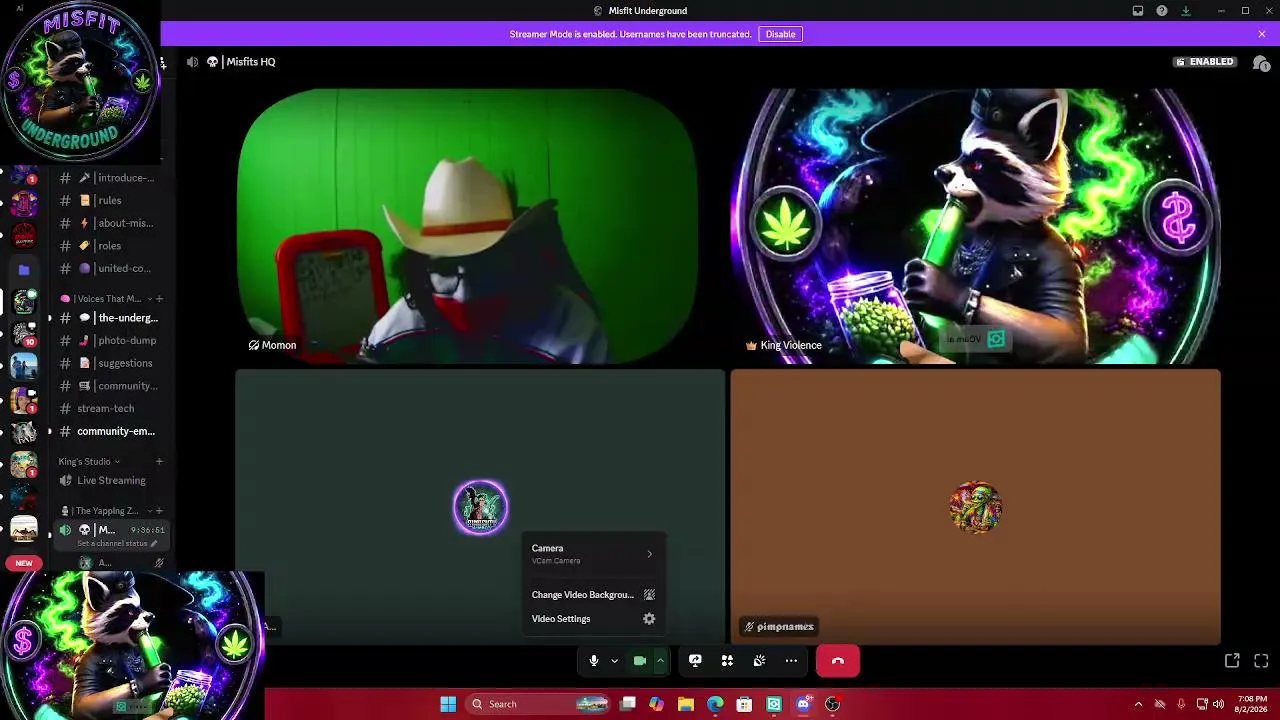Disconnect from the voice call

[x=838, y=661]
